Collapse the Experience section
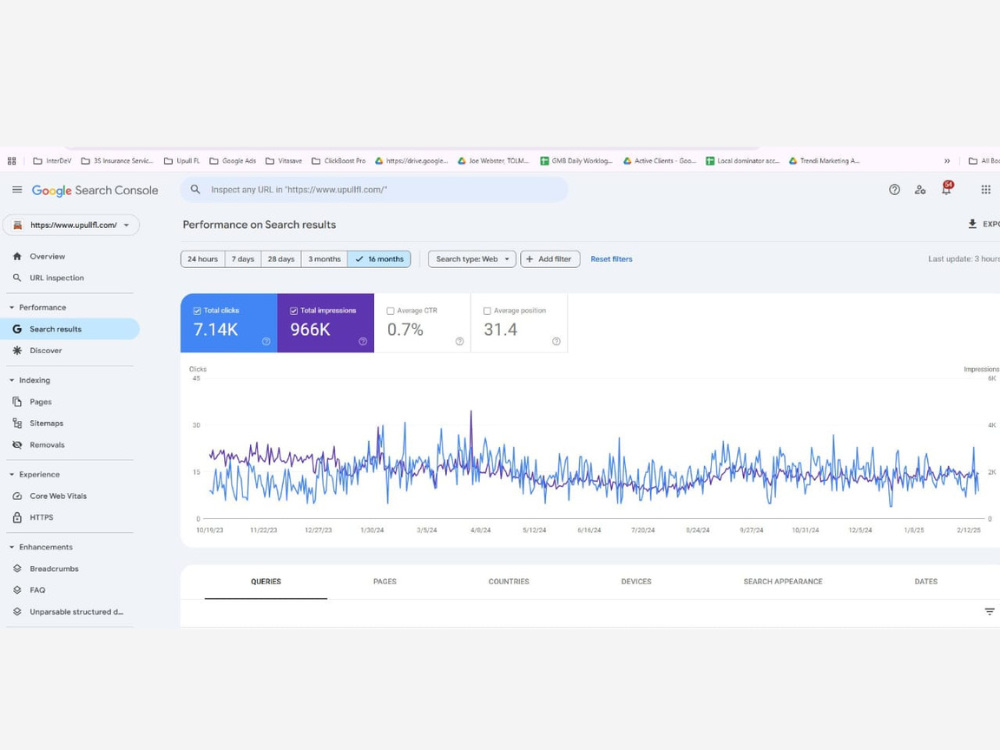Image resolution: width=1000 pixels, height=750 pixels. 11,474
